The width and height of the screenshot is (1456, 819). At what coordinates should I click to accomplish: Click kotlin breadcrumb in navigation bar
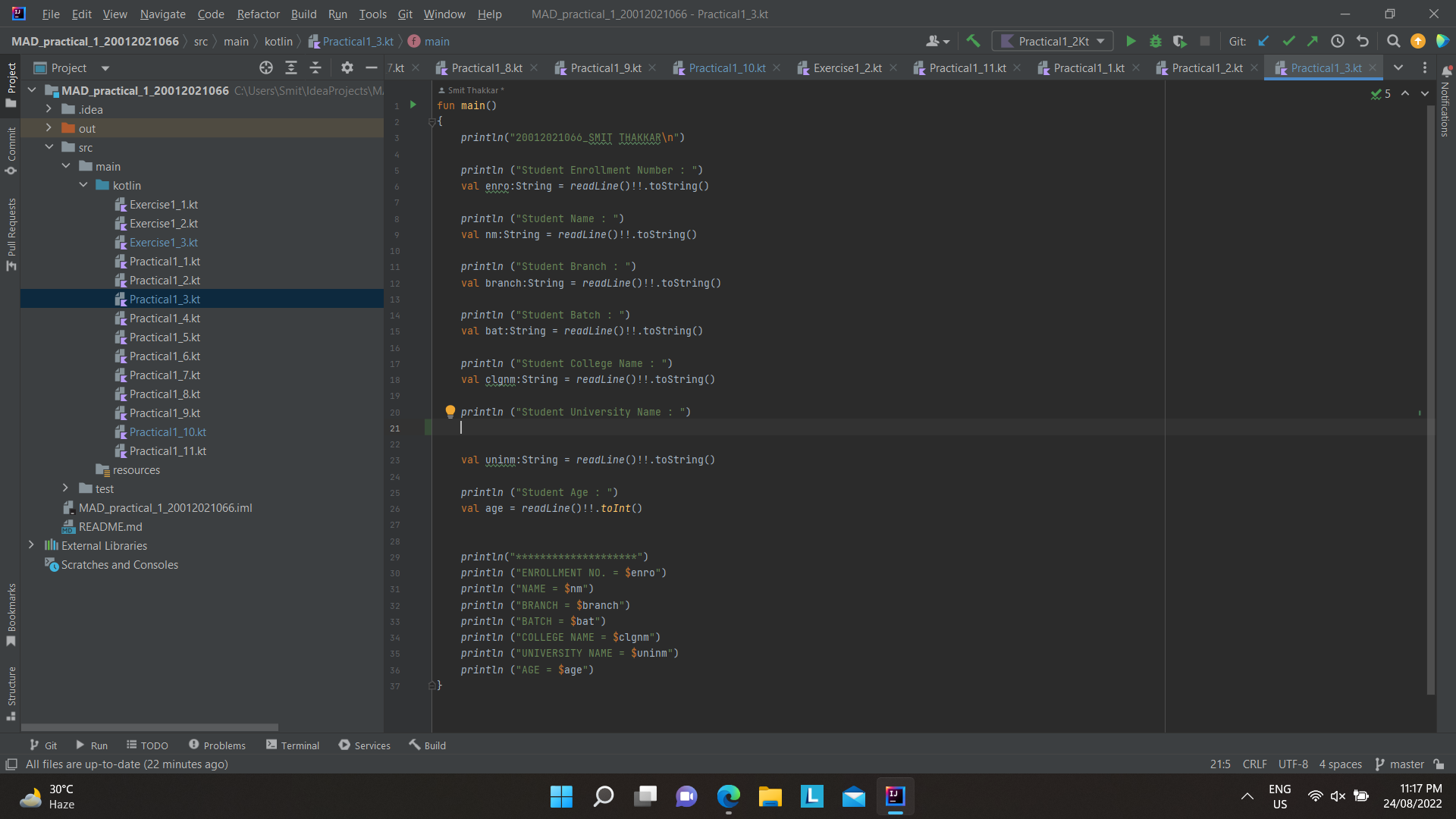click(278, 41)
